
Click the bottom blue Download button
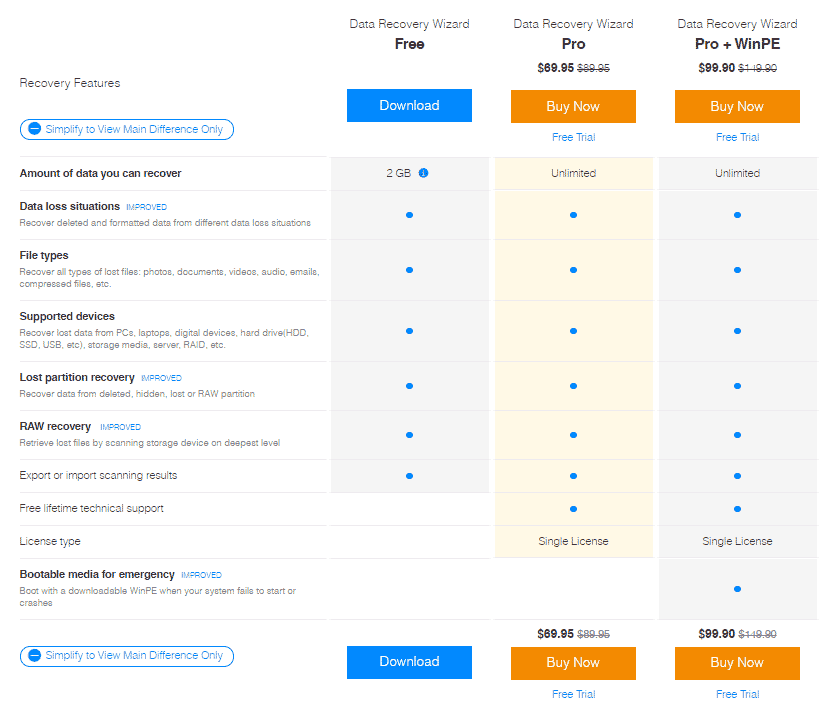pos(409,662)
